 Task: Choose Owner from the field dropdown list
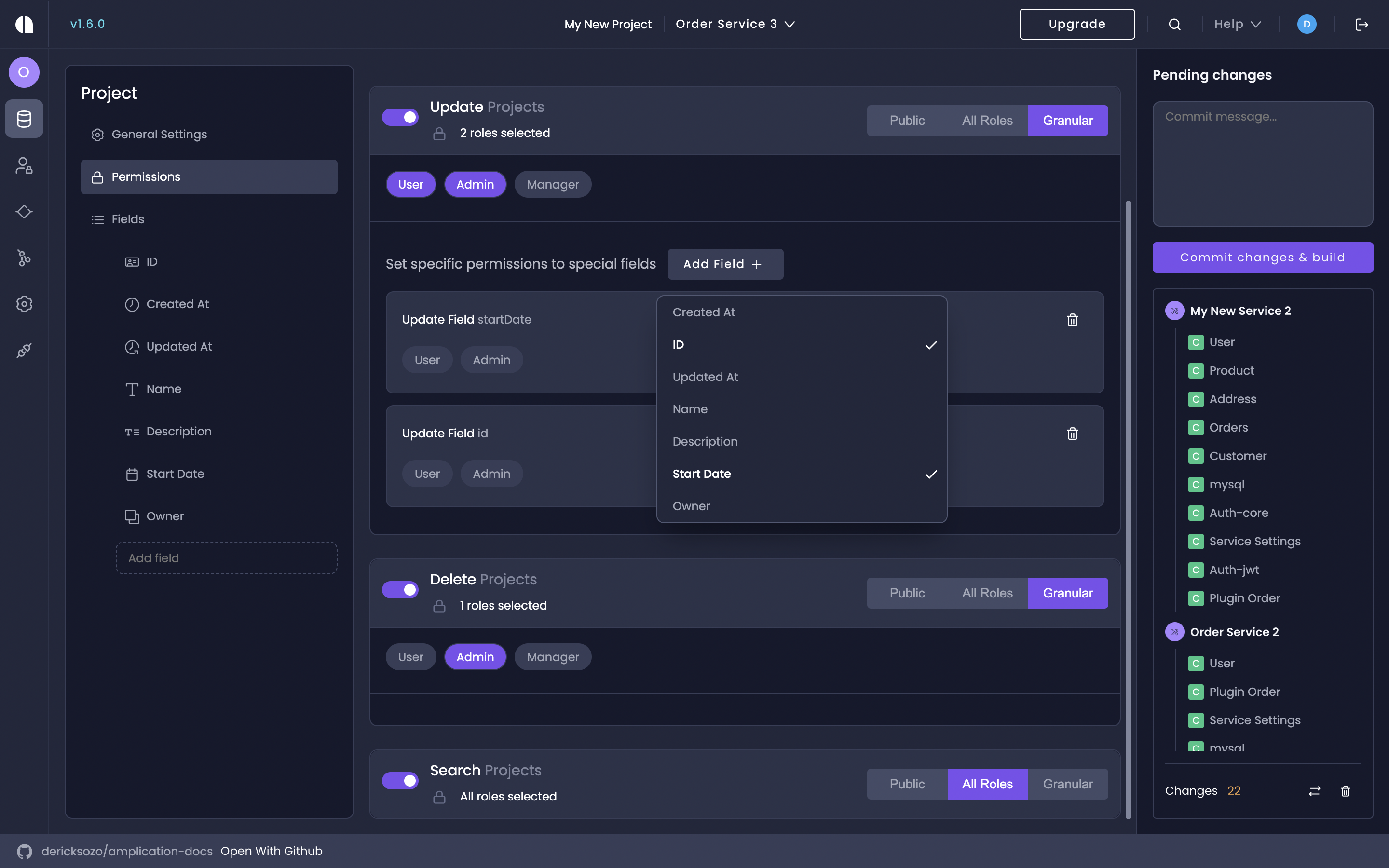tap(691, 506)
